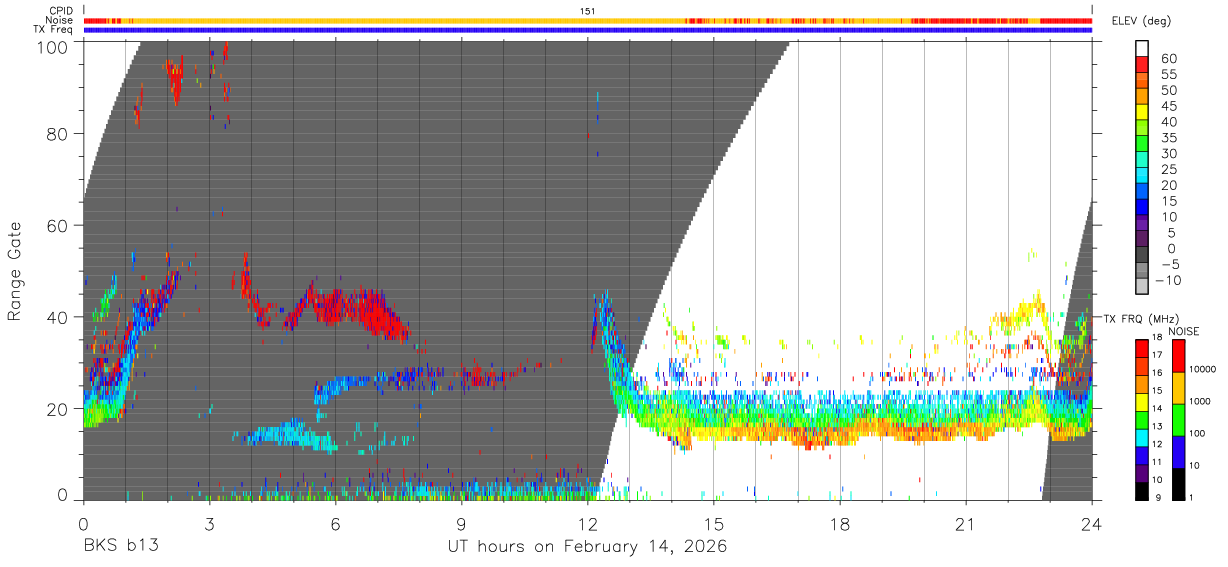Click the CPID label at top left
Screen dimensions: 1228x567
coord(60,11)
